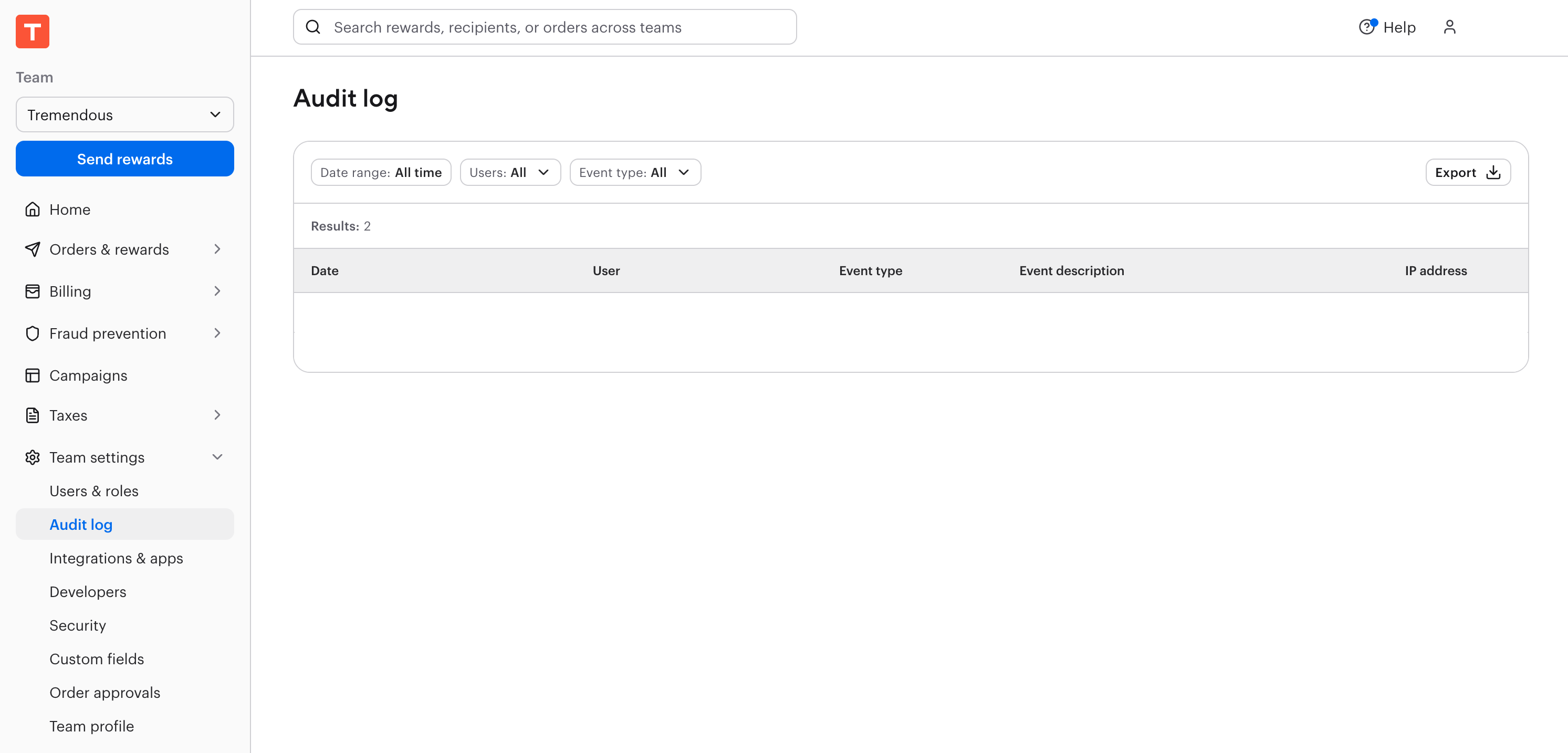
Task: Expand the Orders & rewards chevron
Action: coord(217,249)
